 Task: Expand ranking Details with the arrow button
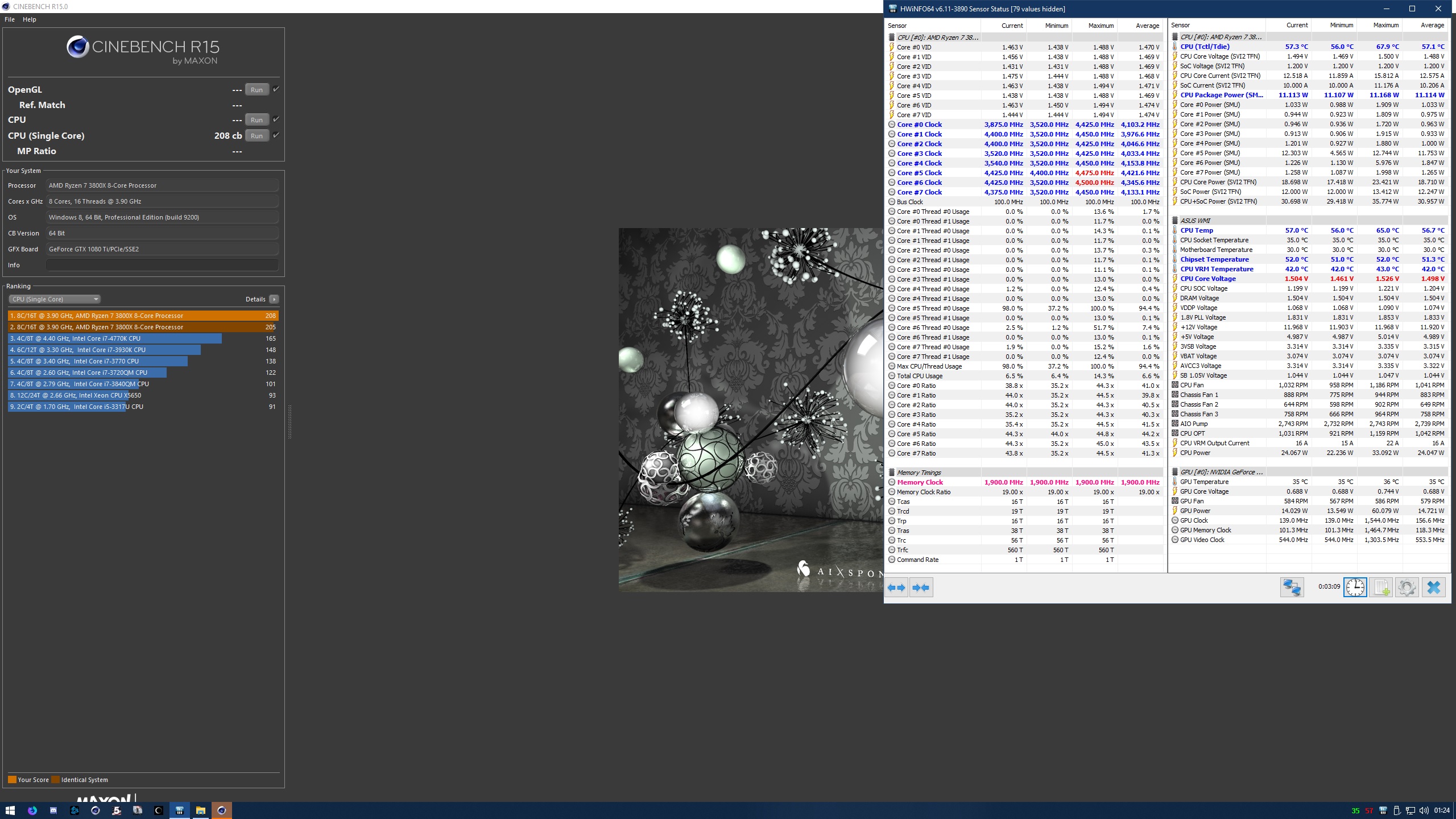274,299
